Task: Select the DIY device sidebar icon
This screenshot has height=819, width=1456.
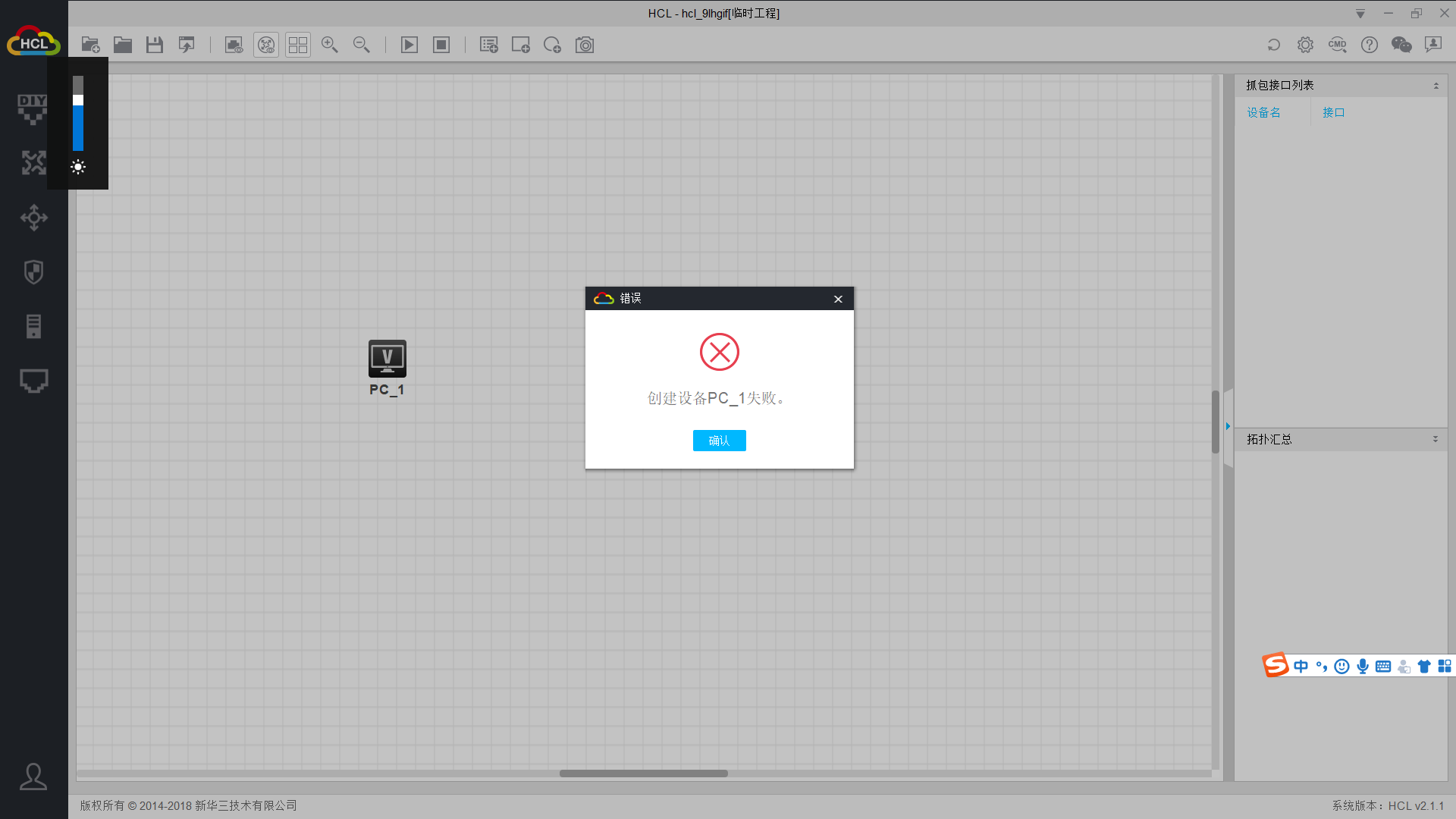Action: (33, 108)
